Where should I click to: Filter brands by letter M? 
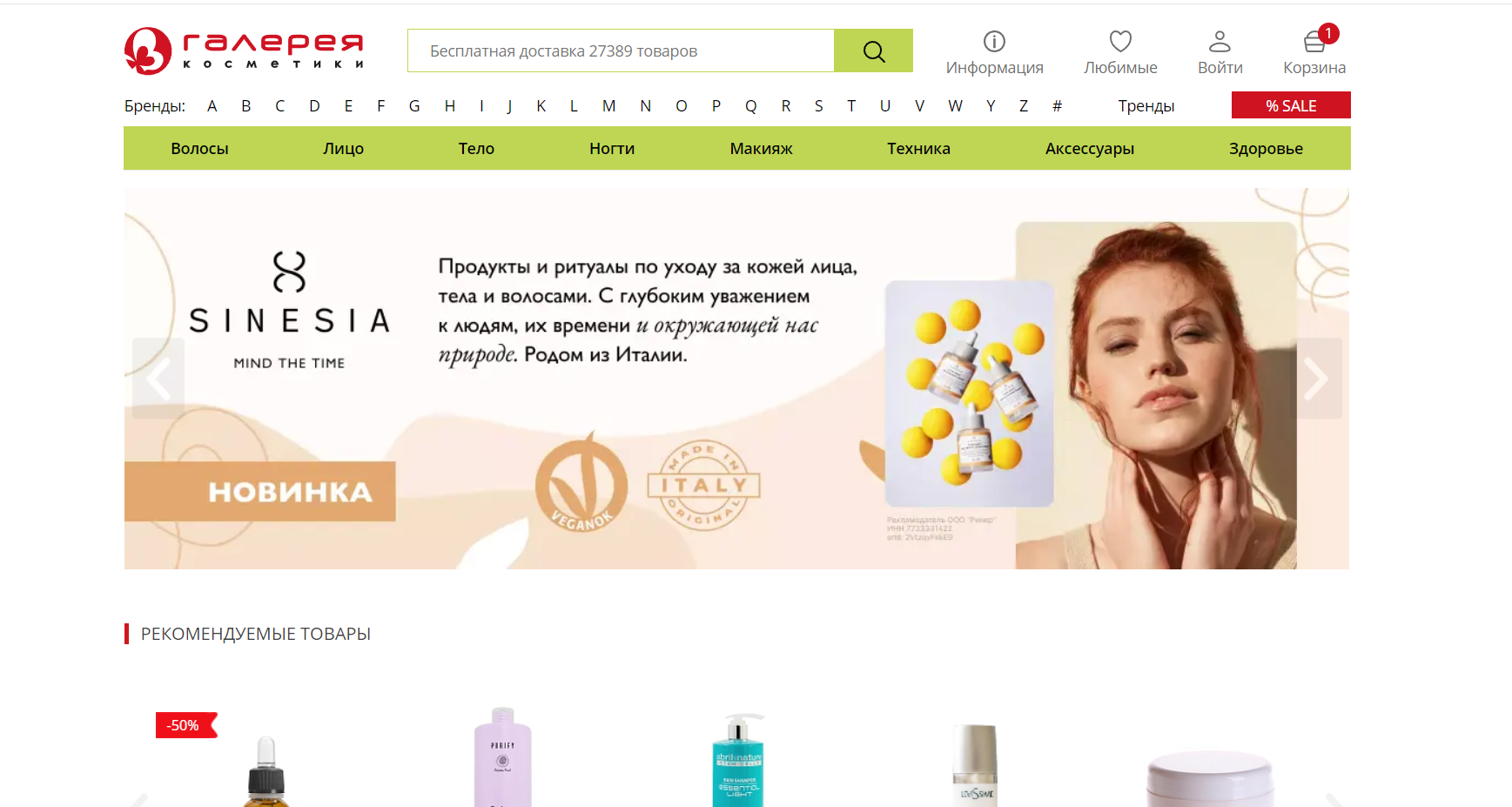tap(608, 105)
